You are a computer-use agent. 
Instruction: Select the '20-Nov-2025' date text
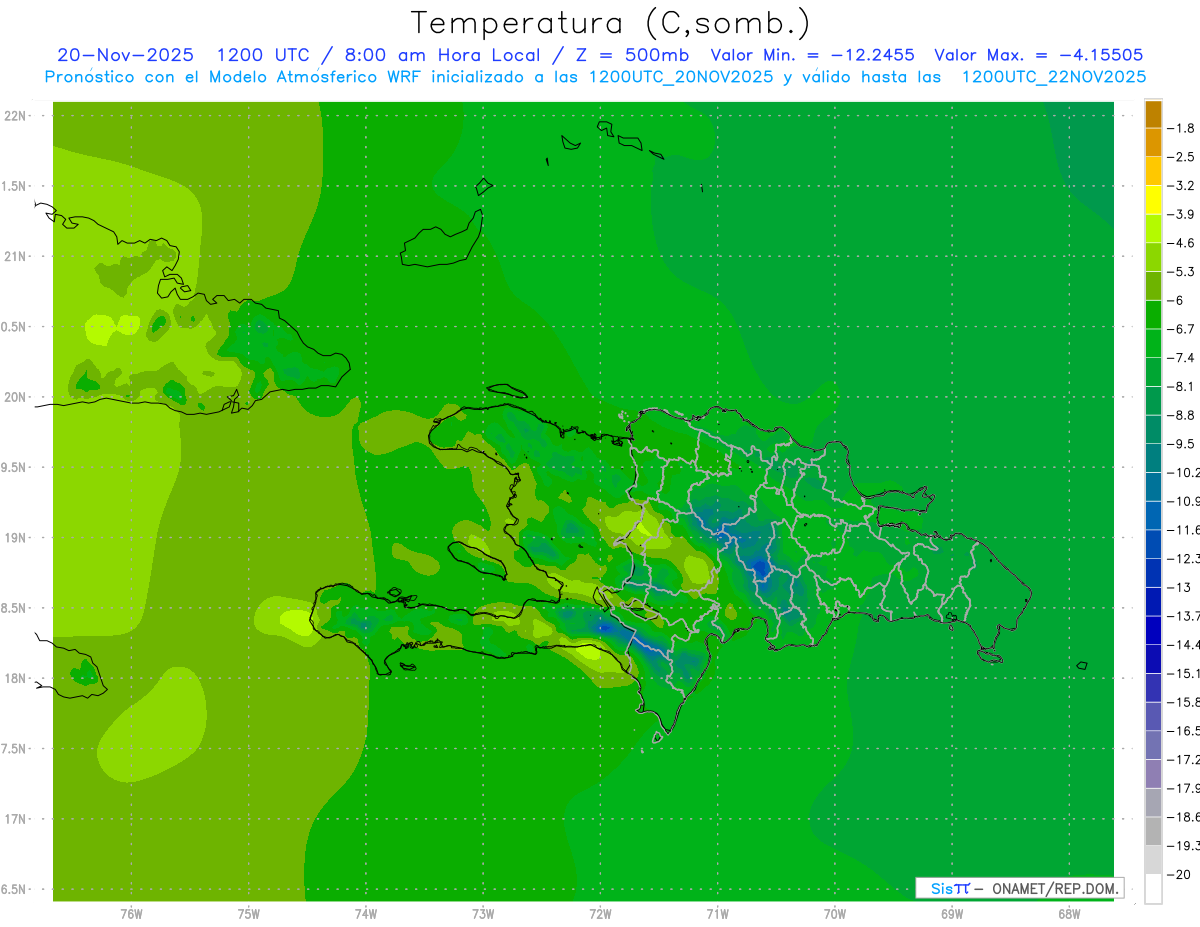click(x=126, y=55)
